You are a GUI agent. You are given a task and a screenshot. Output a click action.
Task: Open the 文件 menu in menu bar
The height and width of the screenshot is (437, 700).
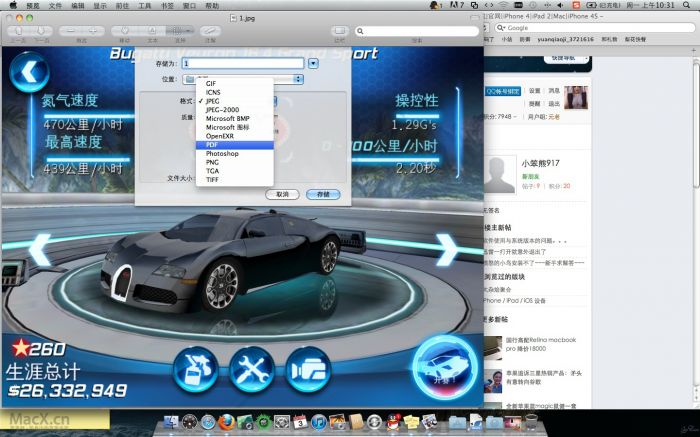55,5
